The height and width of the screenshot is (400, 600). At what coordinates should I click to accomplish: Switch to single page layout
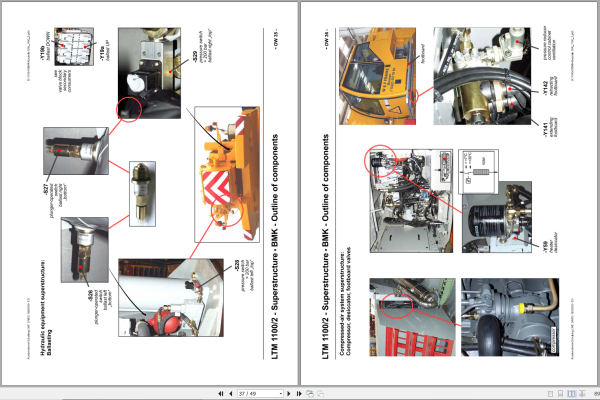[550, 393]
